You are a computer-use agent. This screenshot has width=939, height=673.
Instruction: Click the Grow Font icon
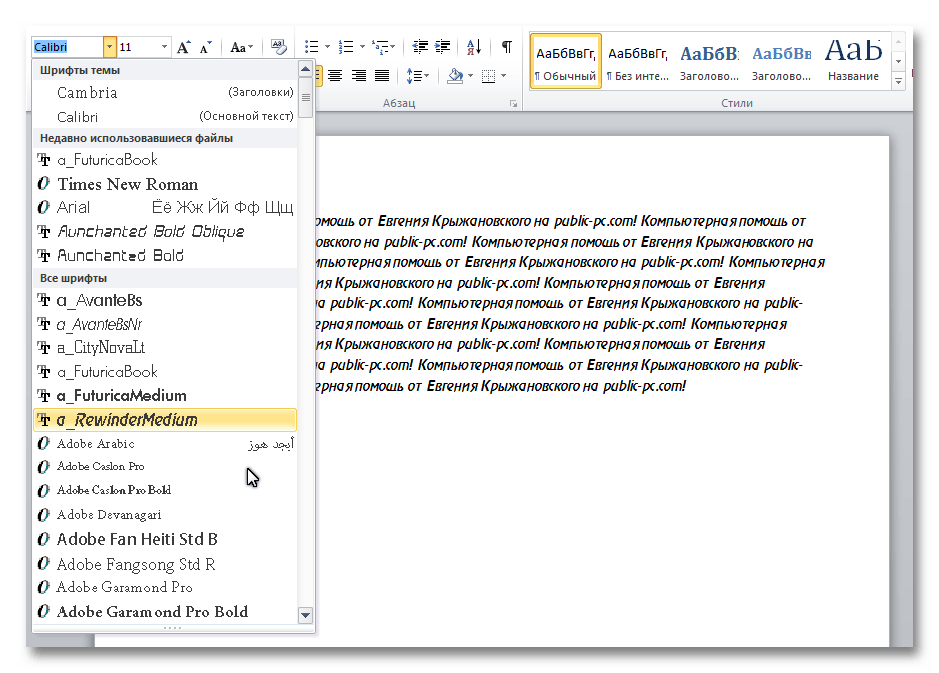point(184,47)
